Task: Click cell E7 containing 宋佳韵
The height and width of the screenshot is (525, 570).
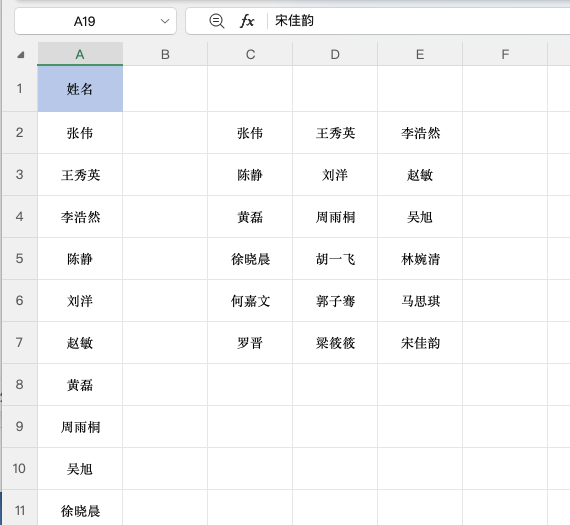Action: click(420, 342)
